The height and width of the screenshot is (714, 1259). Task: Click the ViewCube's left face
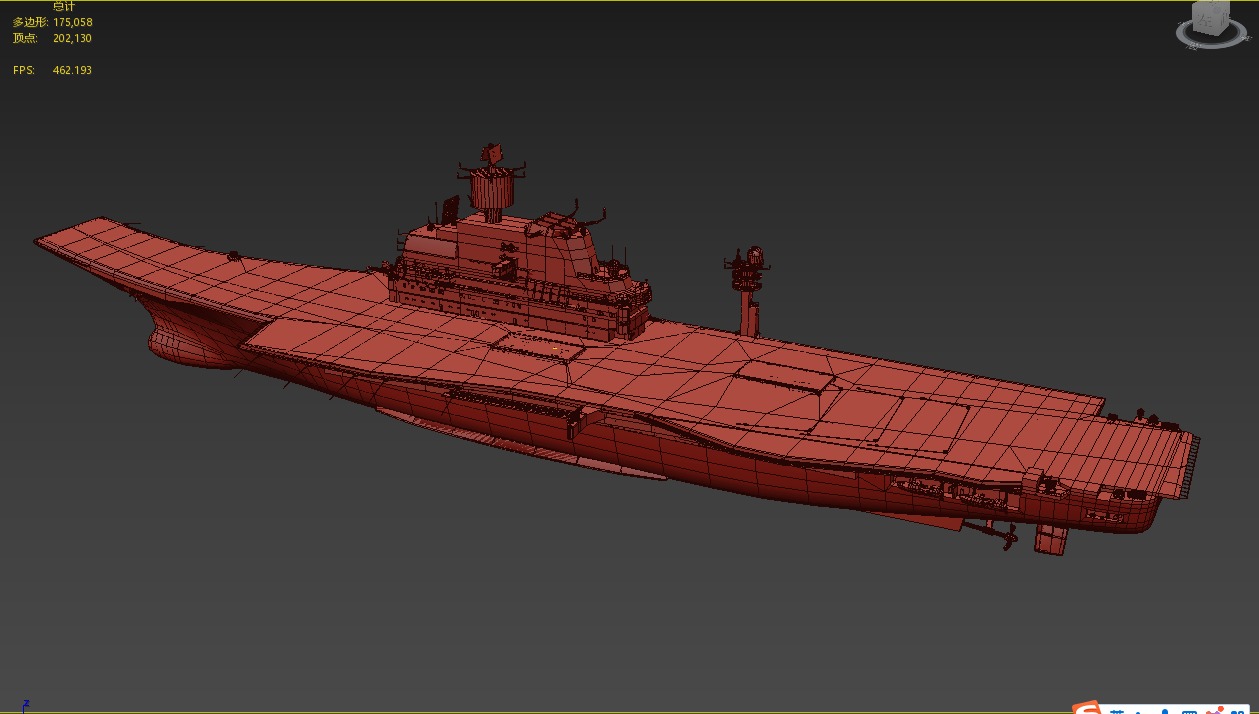[1205, 19]
